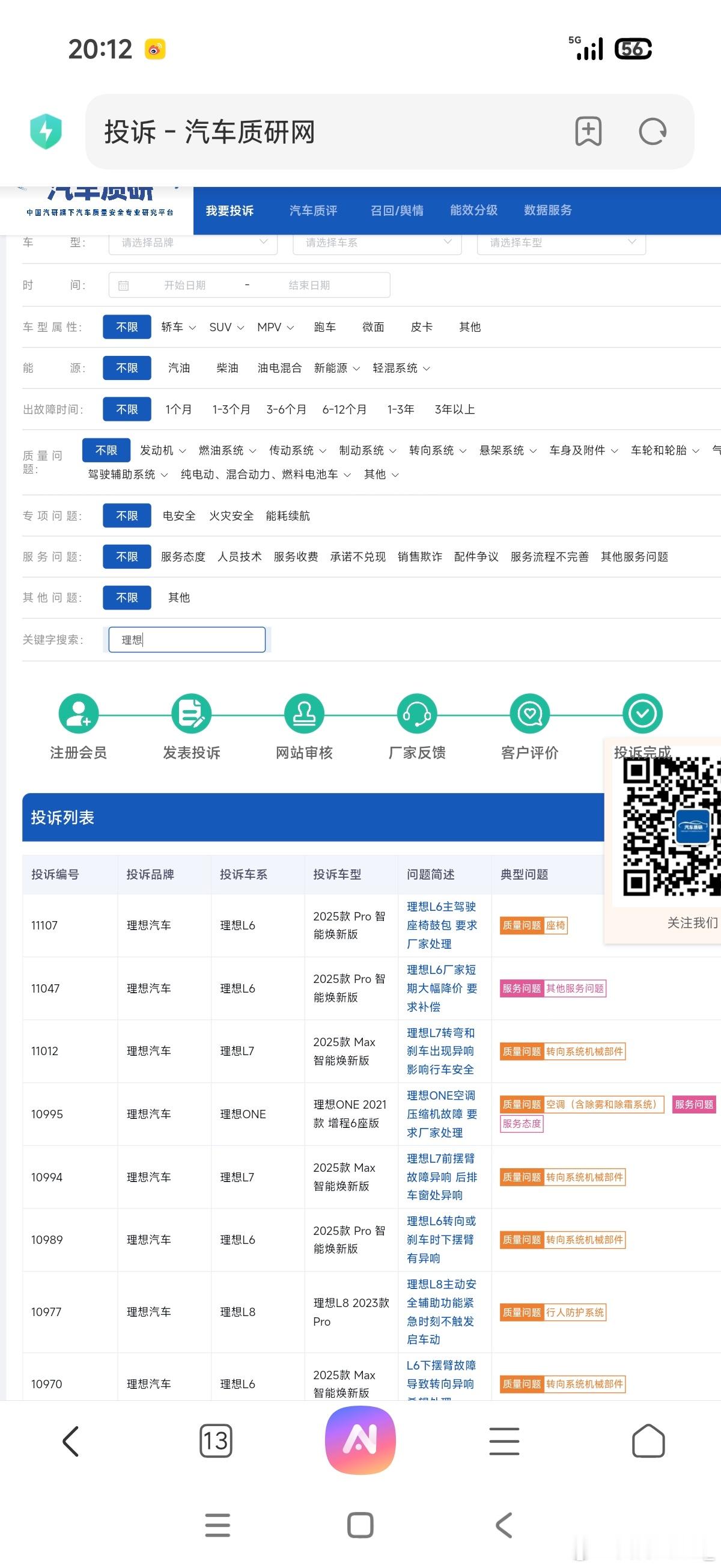The width and height of the screenshot is (721, 1568).
Task: Select 不限 for 能源
Action: point(127,368)
